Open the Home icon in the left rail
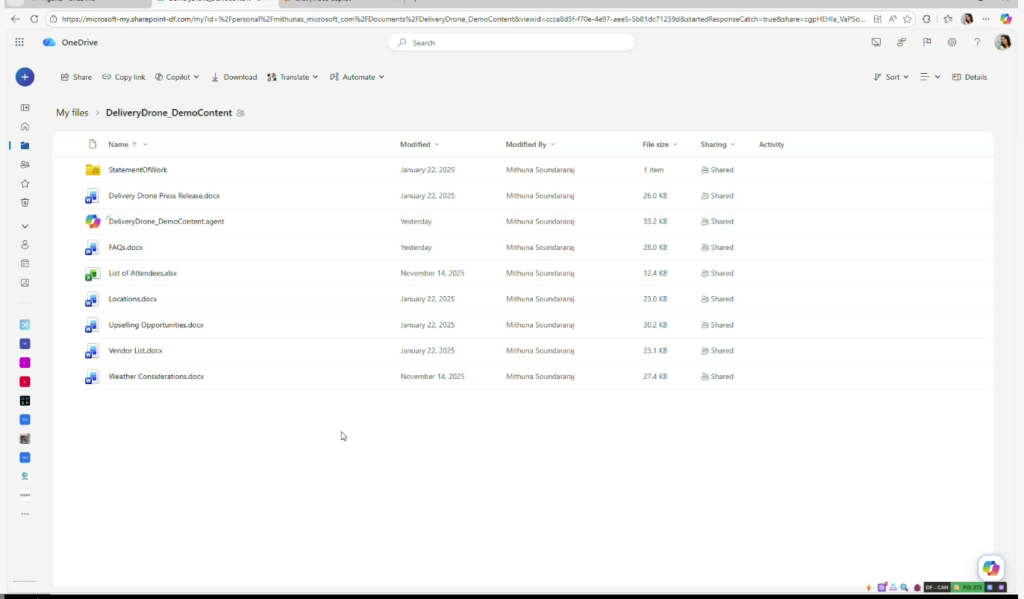1024x599 pixels. (25, 127)
